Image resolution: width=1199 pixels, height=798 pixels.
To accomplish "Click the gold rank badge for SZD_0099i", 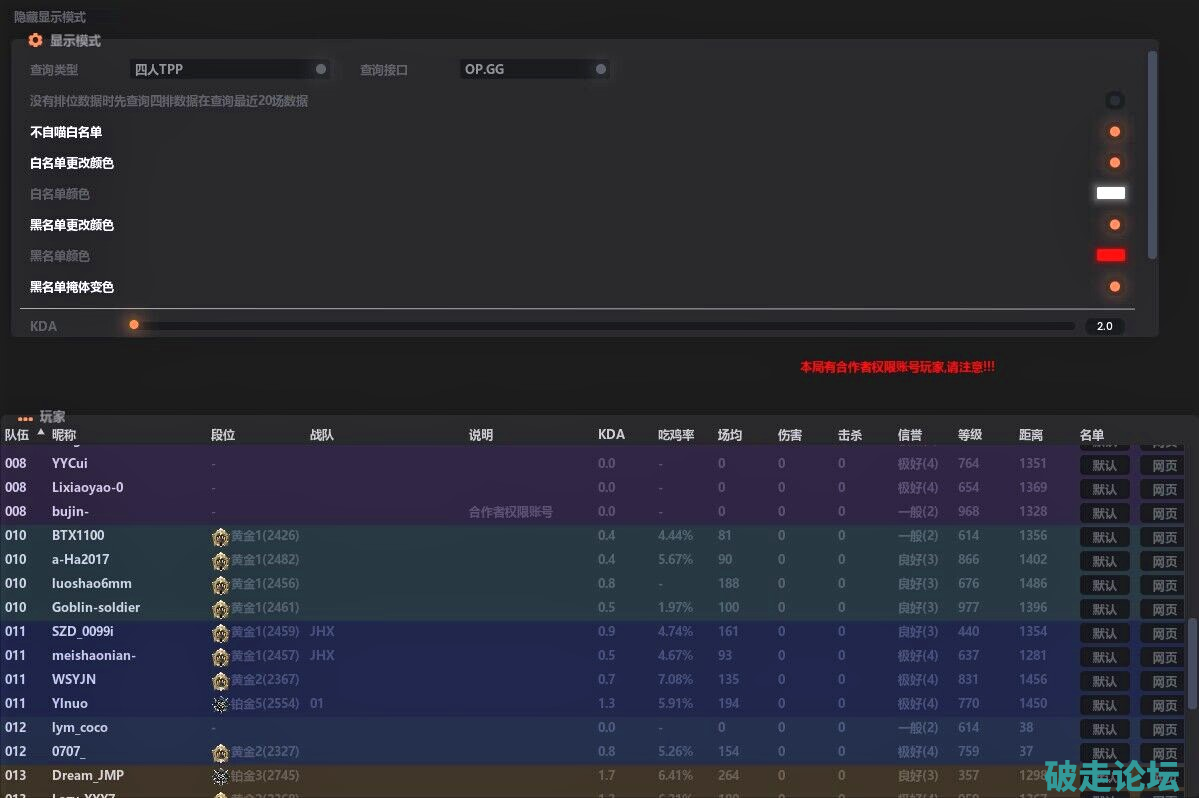I will [x=220, y=633].
